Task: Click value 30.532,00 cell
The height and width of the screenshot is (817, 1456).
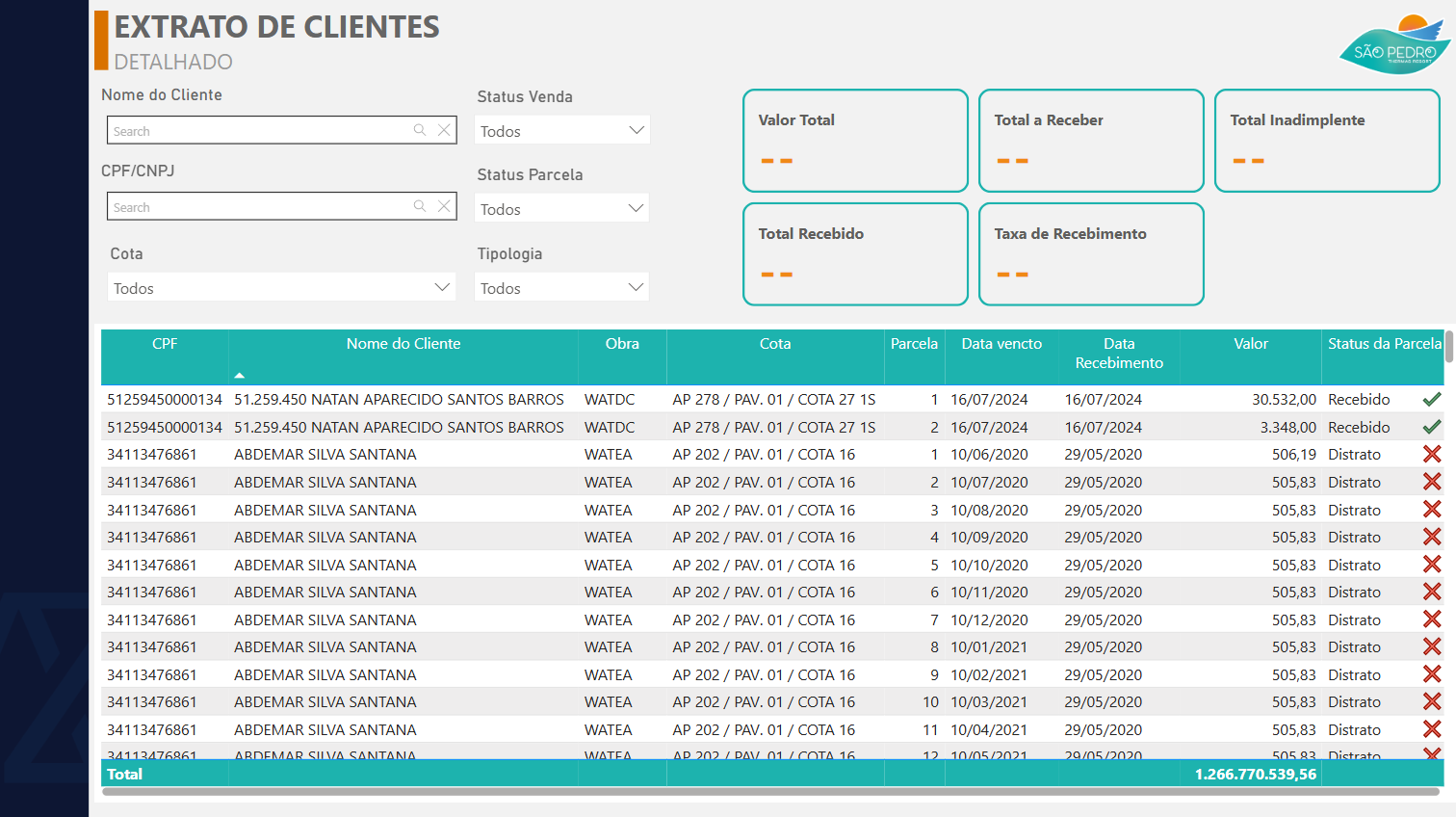Action: tap(1284, 399)
